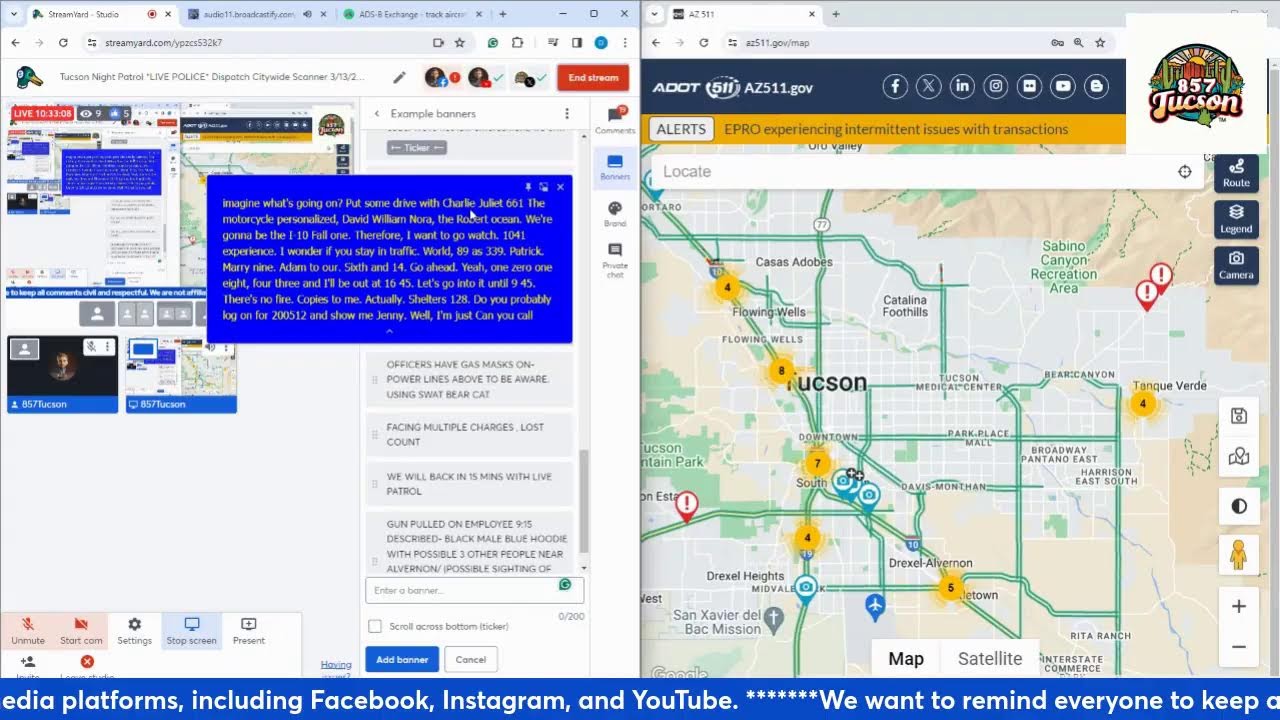Switch the map to Satellite view
The width and height of the screenshot is (1280, 720).
pos(990,658)
